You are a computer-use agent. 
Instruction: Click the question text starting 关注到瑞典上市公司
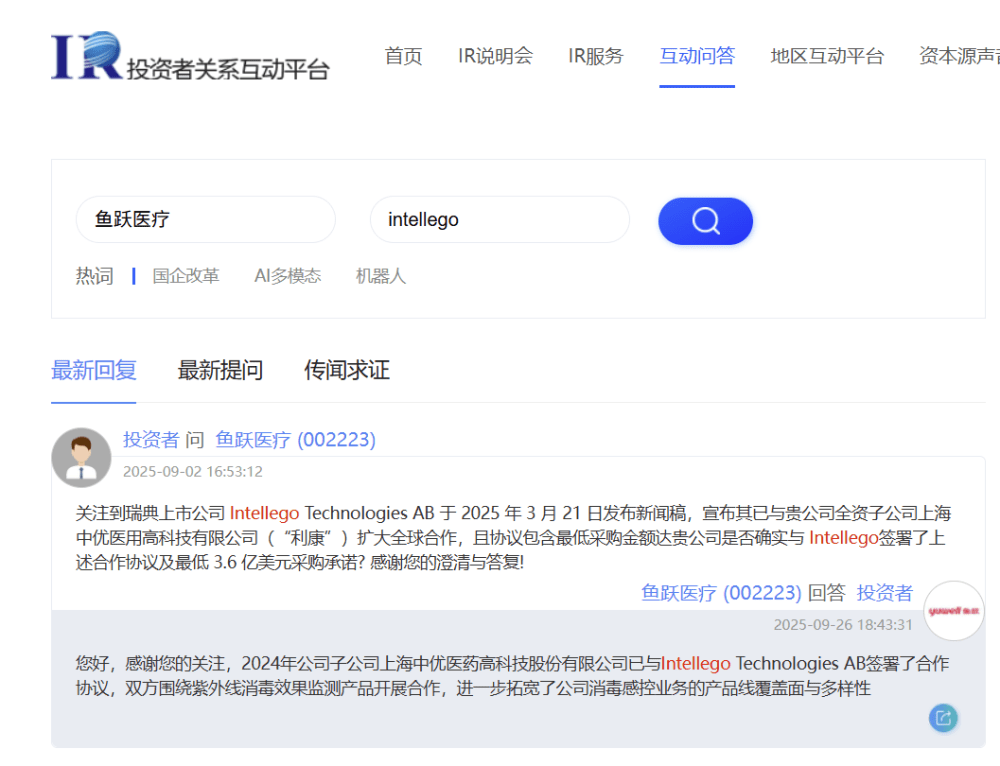pyautogui.click(x=513, y=538)
